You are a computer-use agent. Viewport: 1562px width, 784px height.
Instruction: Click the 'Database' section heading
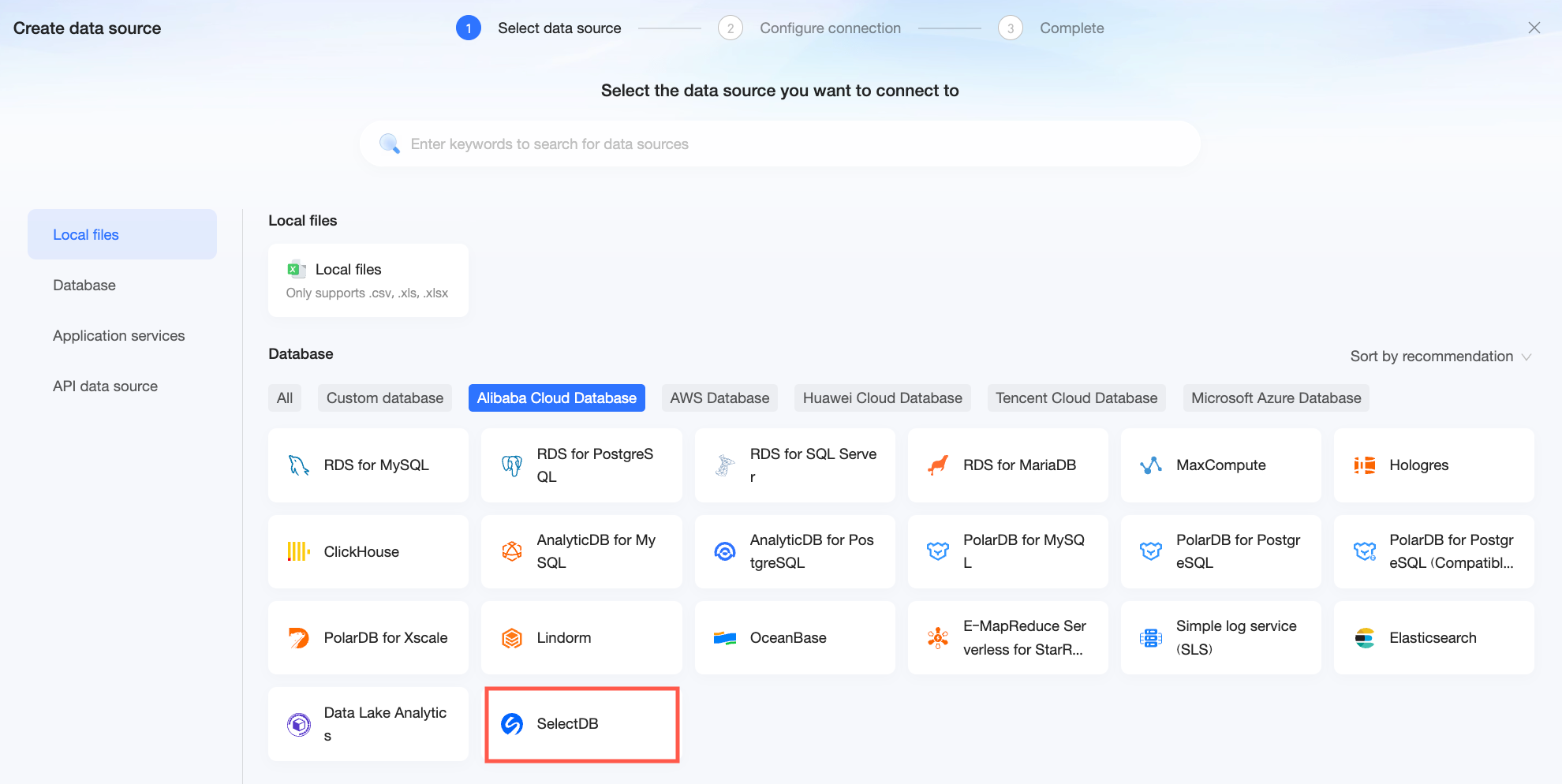(301, 354)
